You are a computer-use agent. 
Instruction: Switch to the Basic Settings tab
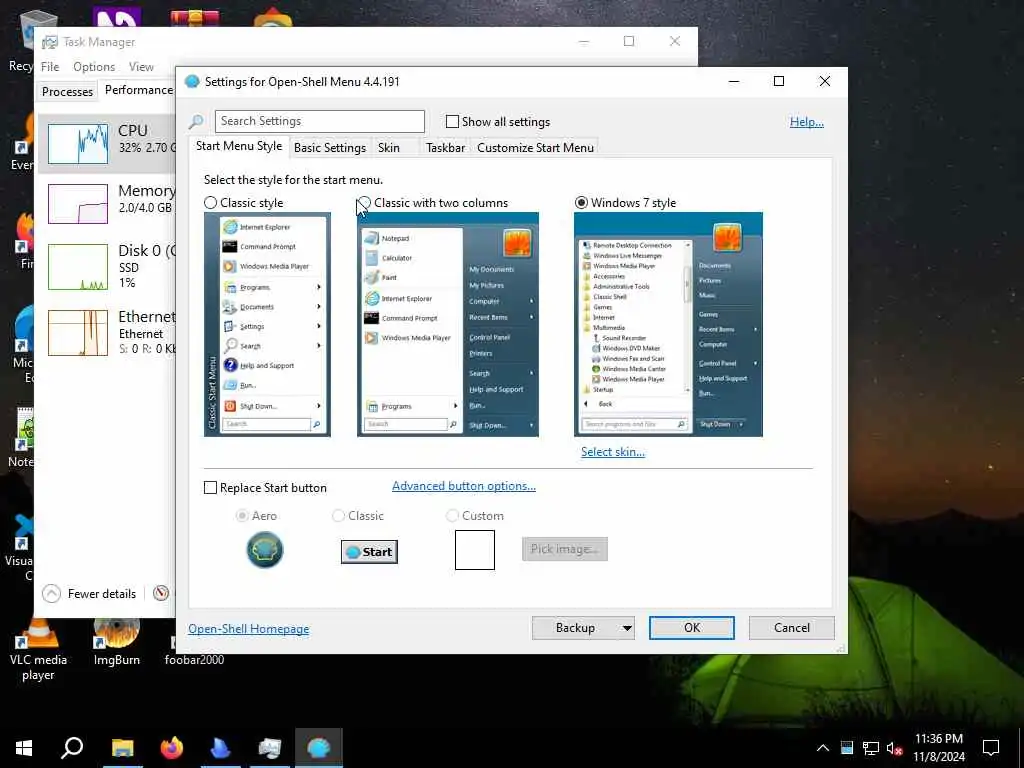pyautogui.click(x=330, y=148)
